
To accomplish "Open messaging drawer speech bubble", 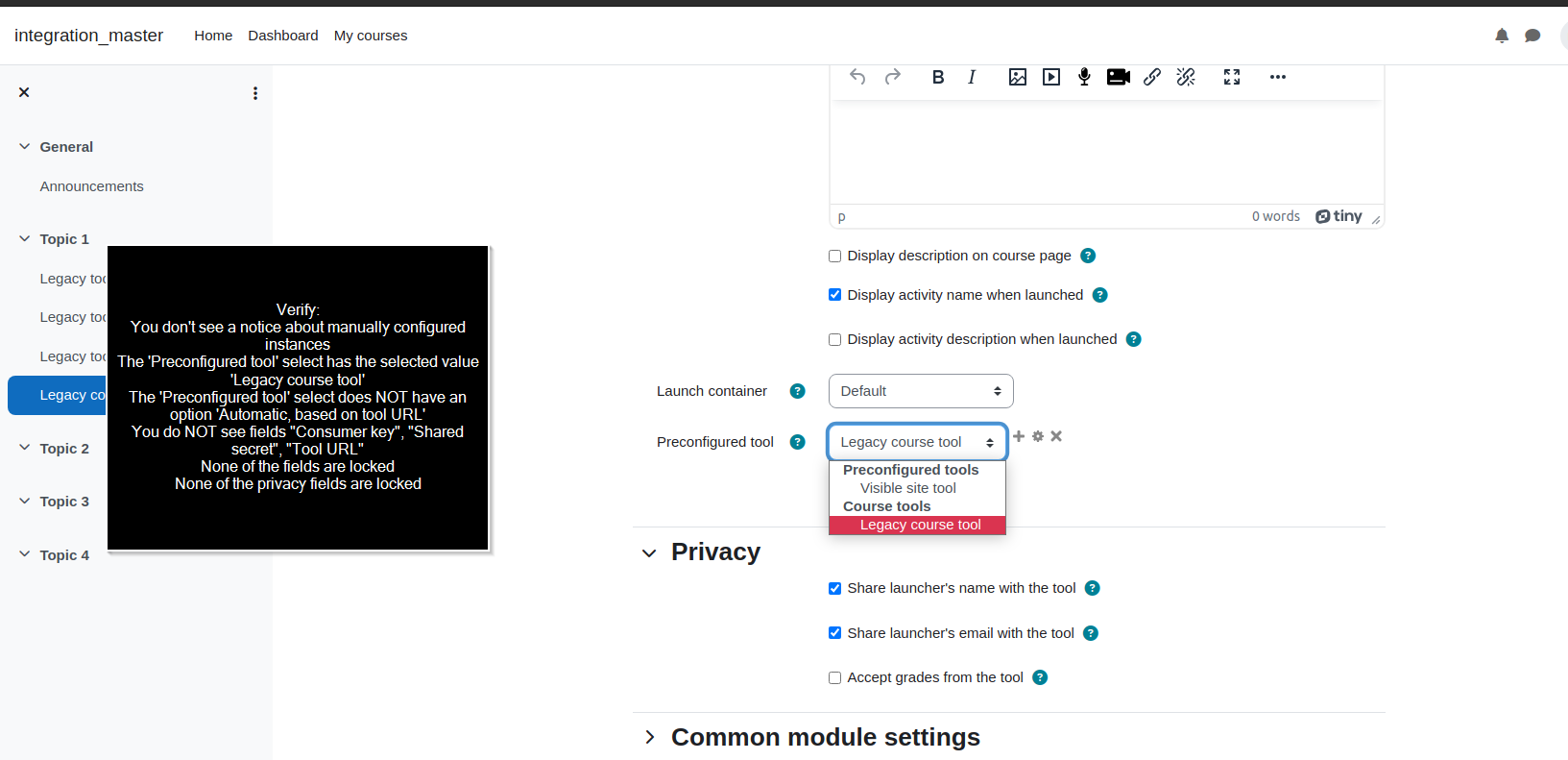I will tap(1532, 36).
